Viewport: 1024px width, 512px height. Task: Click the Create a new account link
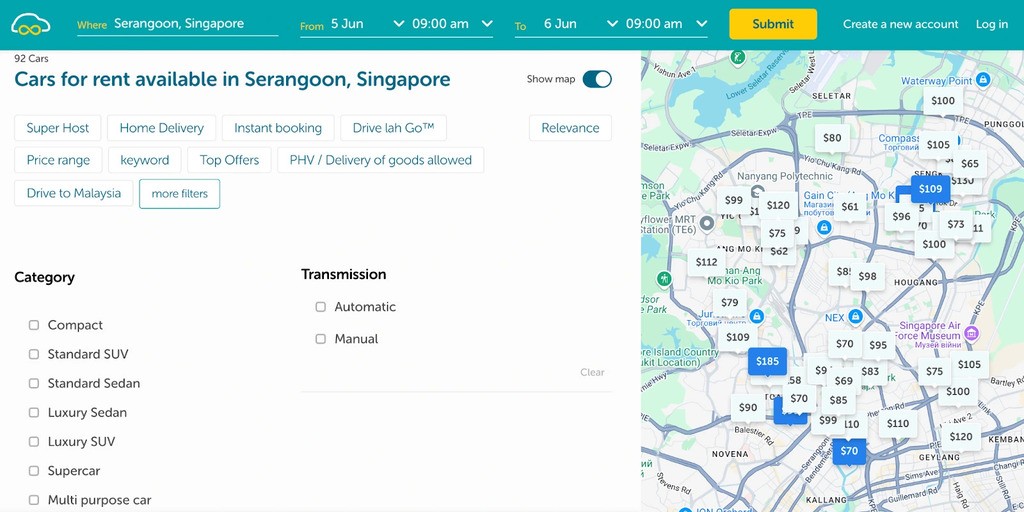point(900,24)
